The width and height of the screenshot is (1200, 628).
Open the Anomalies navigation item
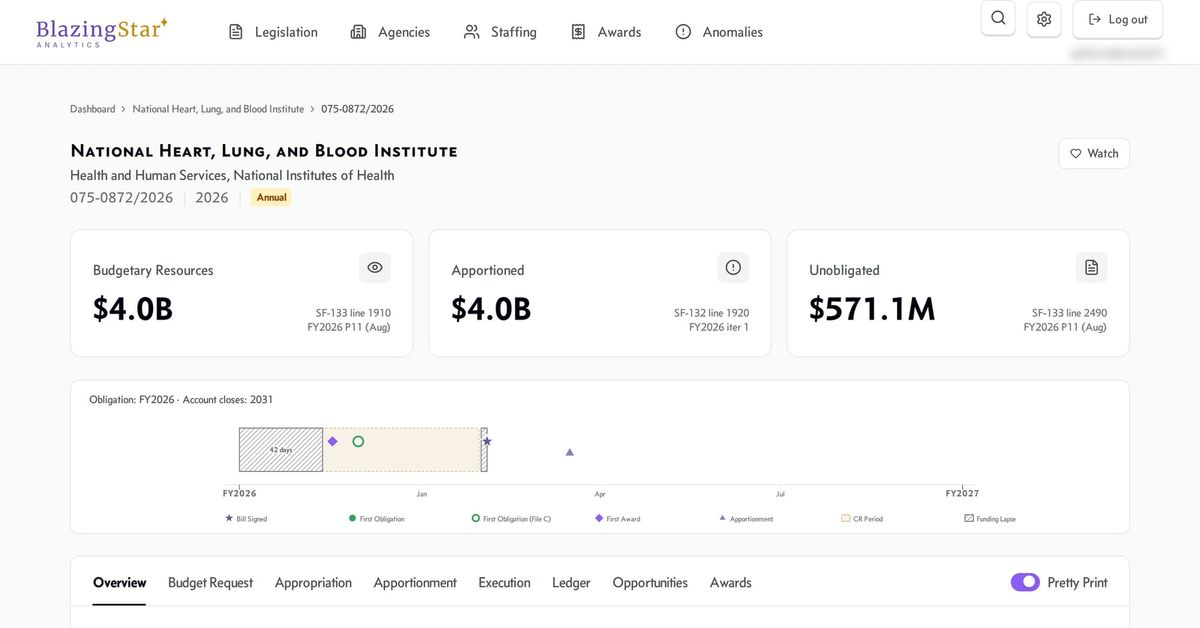(719, 32)
